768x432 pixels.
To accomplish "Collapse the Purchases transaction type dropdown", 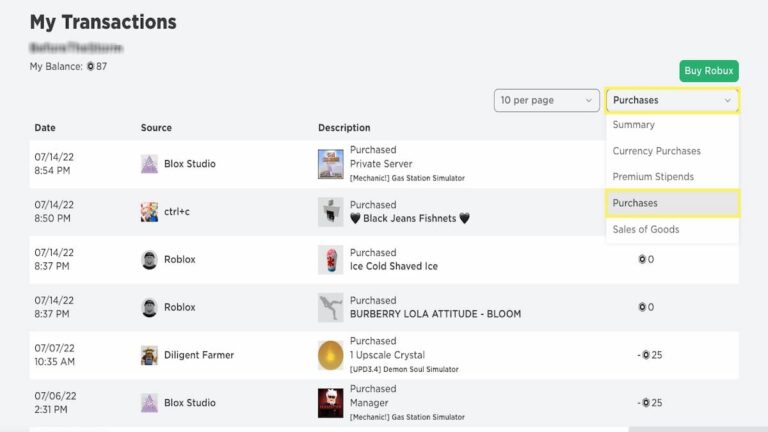I will [672, 100].
